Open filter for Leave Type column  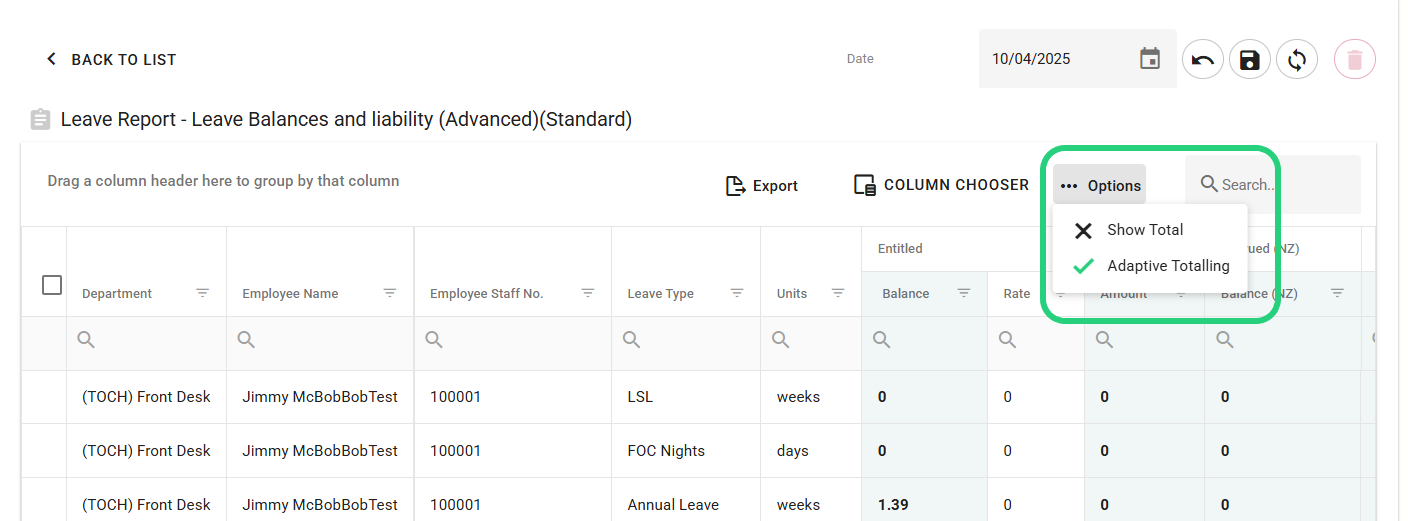[737, 293]
